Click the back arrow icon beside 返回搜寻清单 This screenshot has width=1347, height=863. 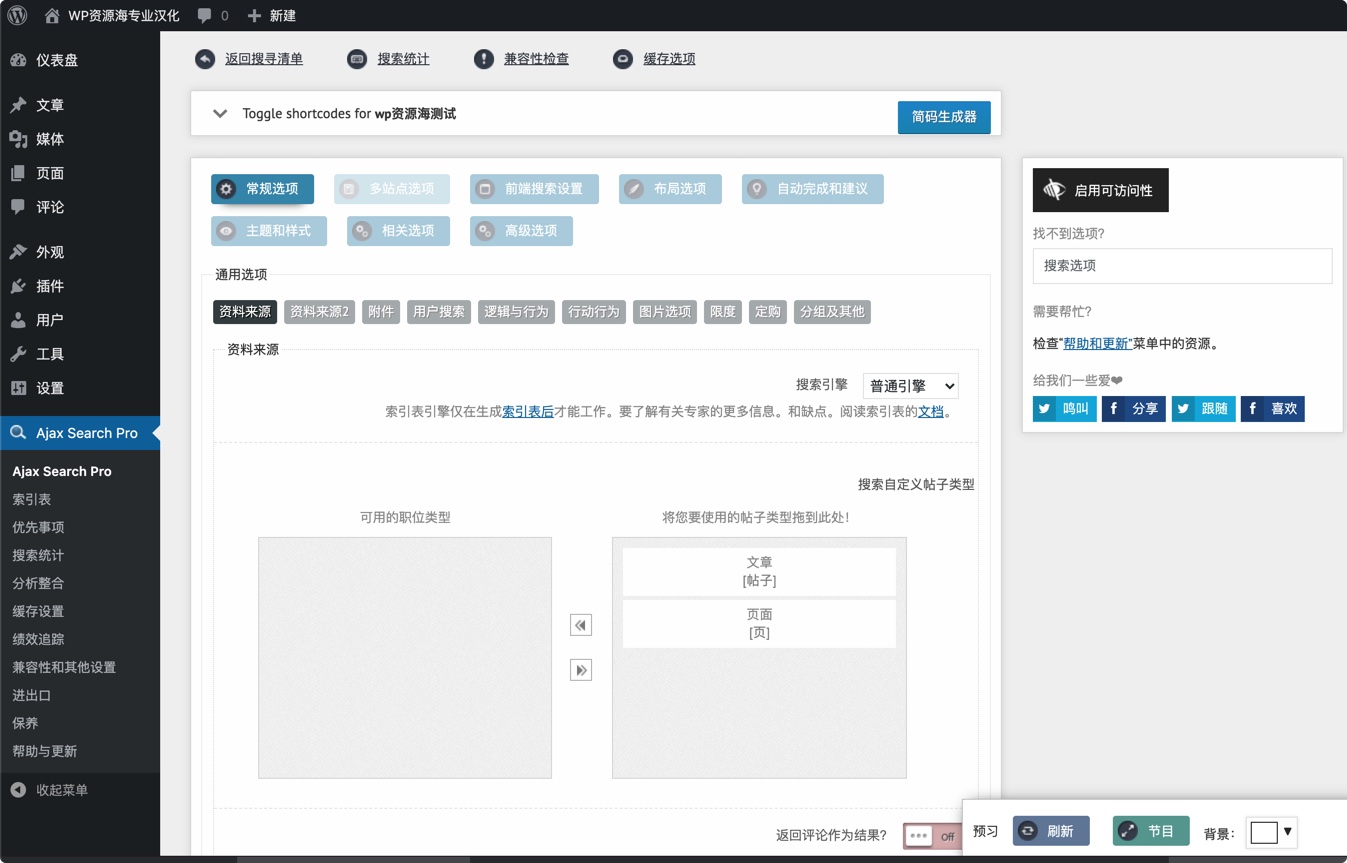coord(205,59)
